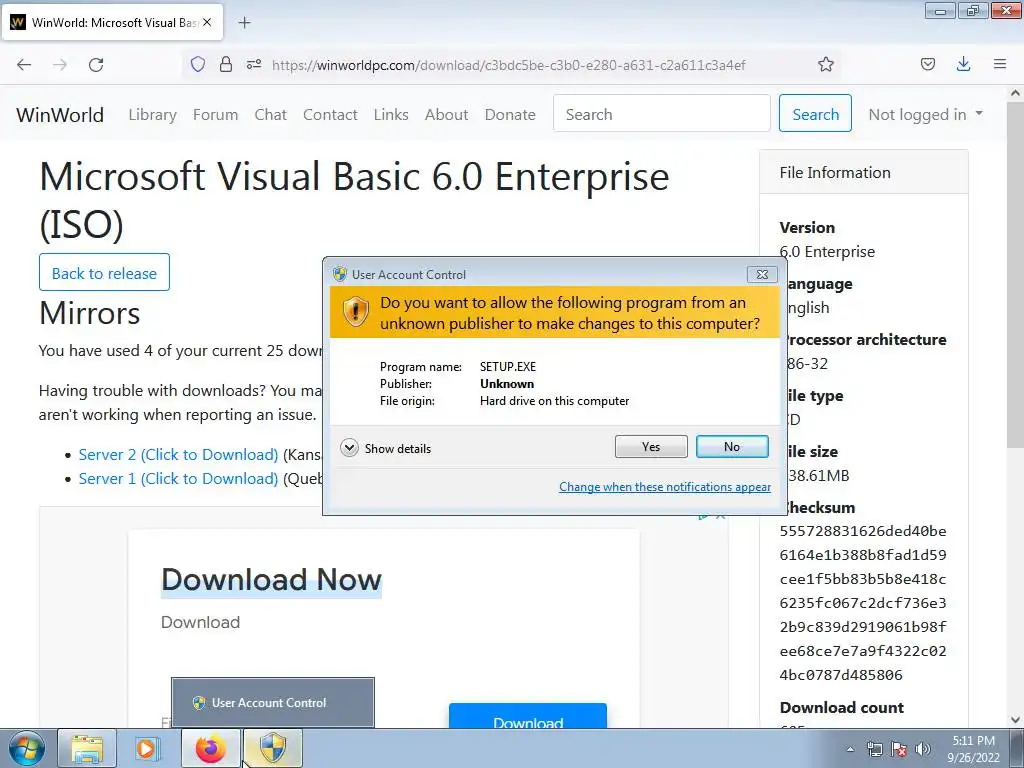
Task: Click the SETUP.EXE program name
Action: [x=507, y=366]
